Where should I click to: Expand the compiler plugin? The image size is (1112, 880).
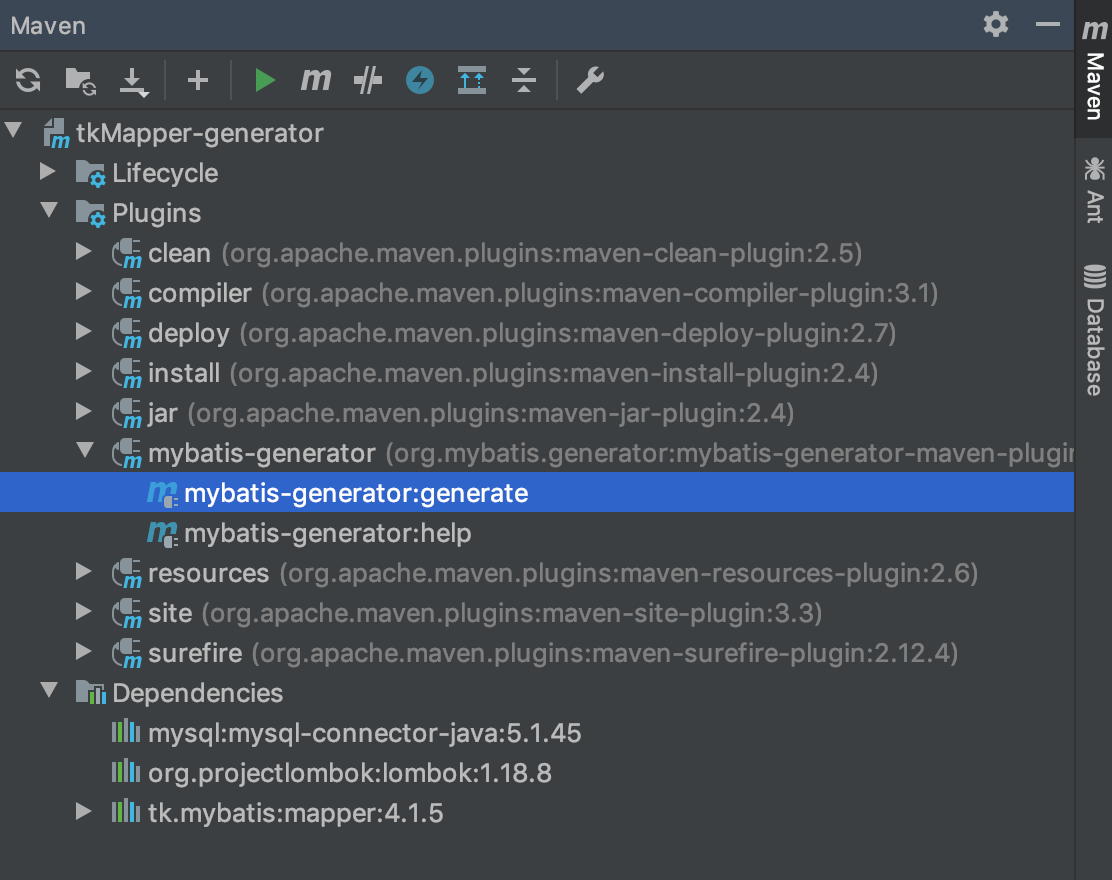tap(84, 291)
